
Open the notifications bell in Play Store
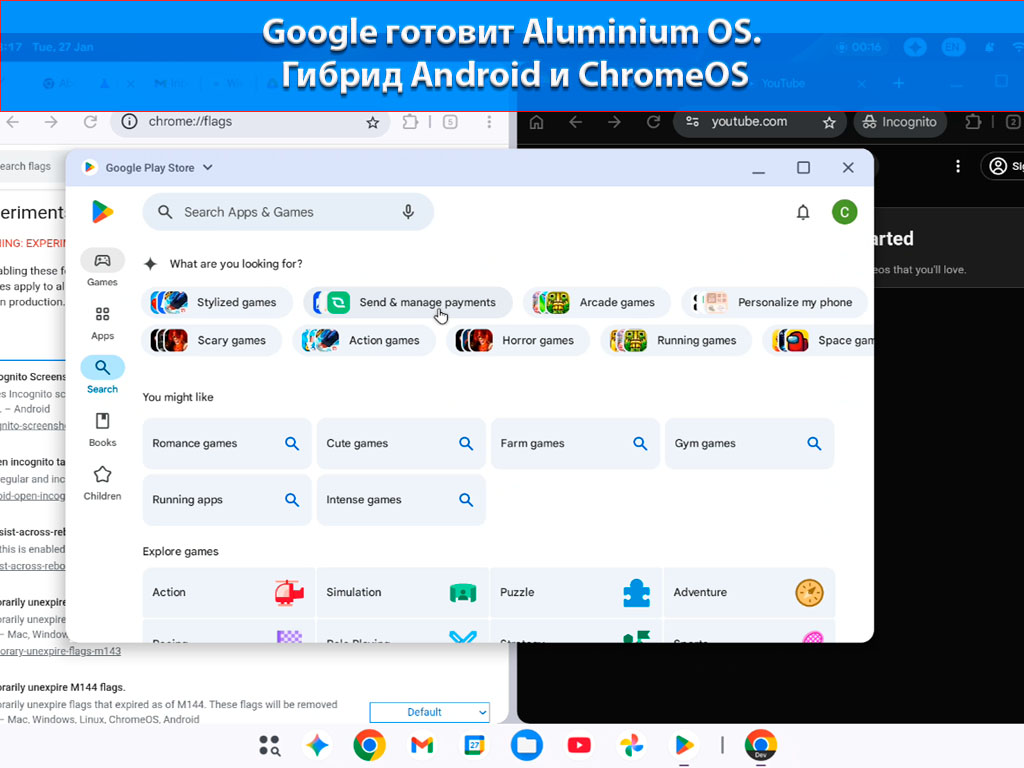pyautogui.click(x=803, y=212)
